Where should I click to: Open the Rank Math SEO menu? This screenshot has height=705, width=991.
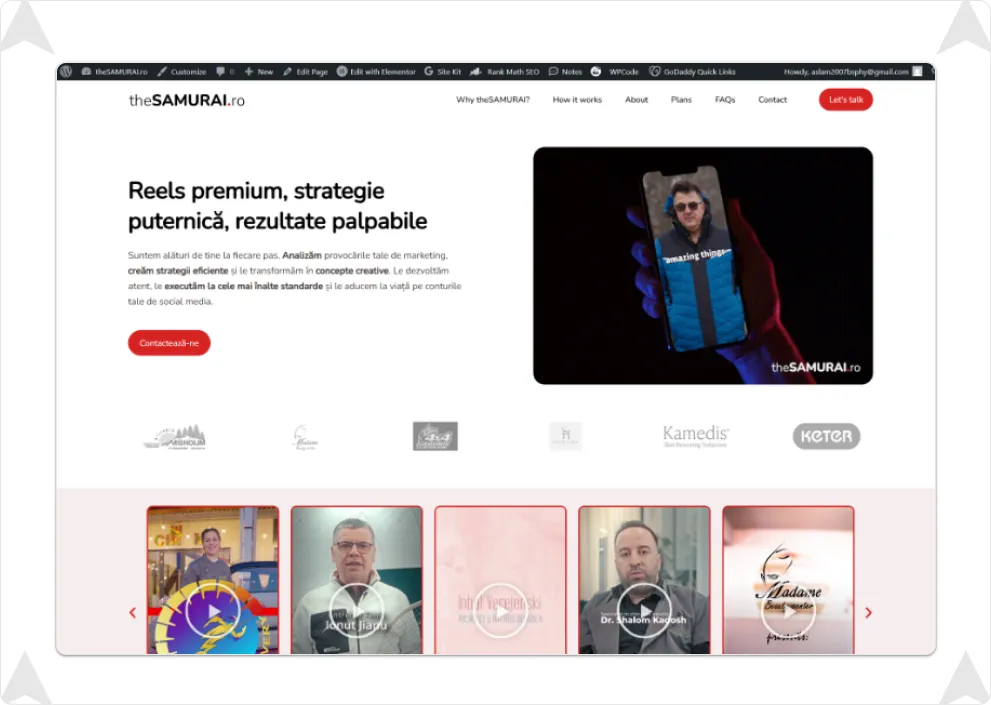pyautogui.click(x=506, y=72)
